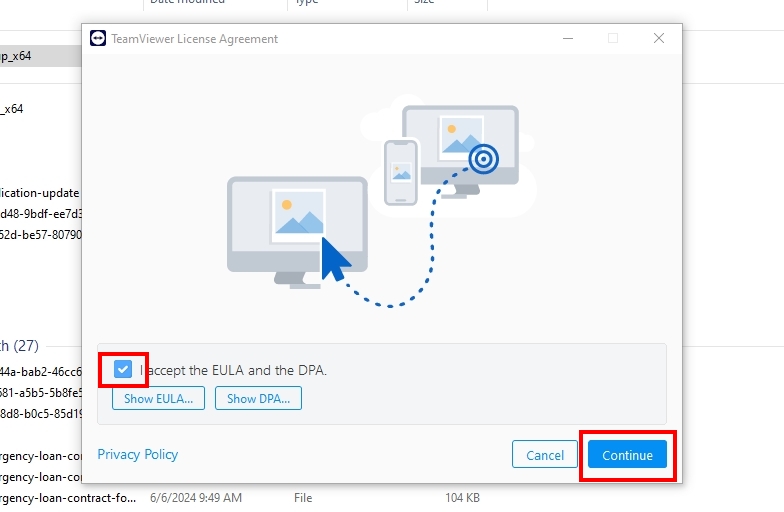Open the Show DPA document

(258, 398)
